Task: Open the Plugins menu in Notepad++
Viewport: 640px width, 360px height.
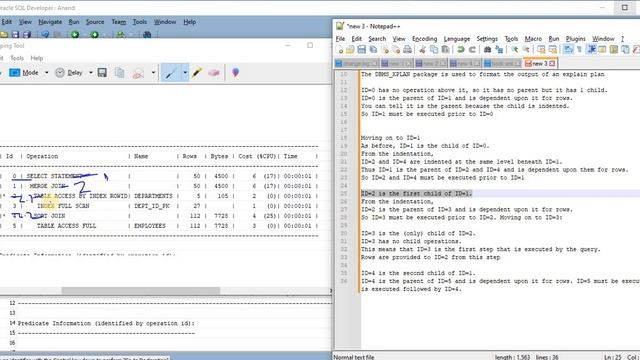Action: pyautogui.click(x=576, y=39)
